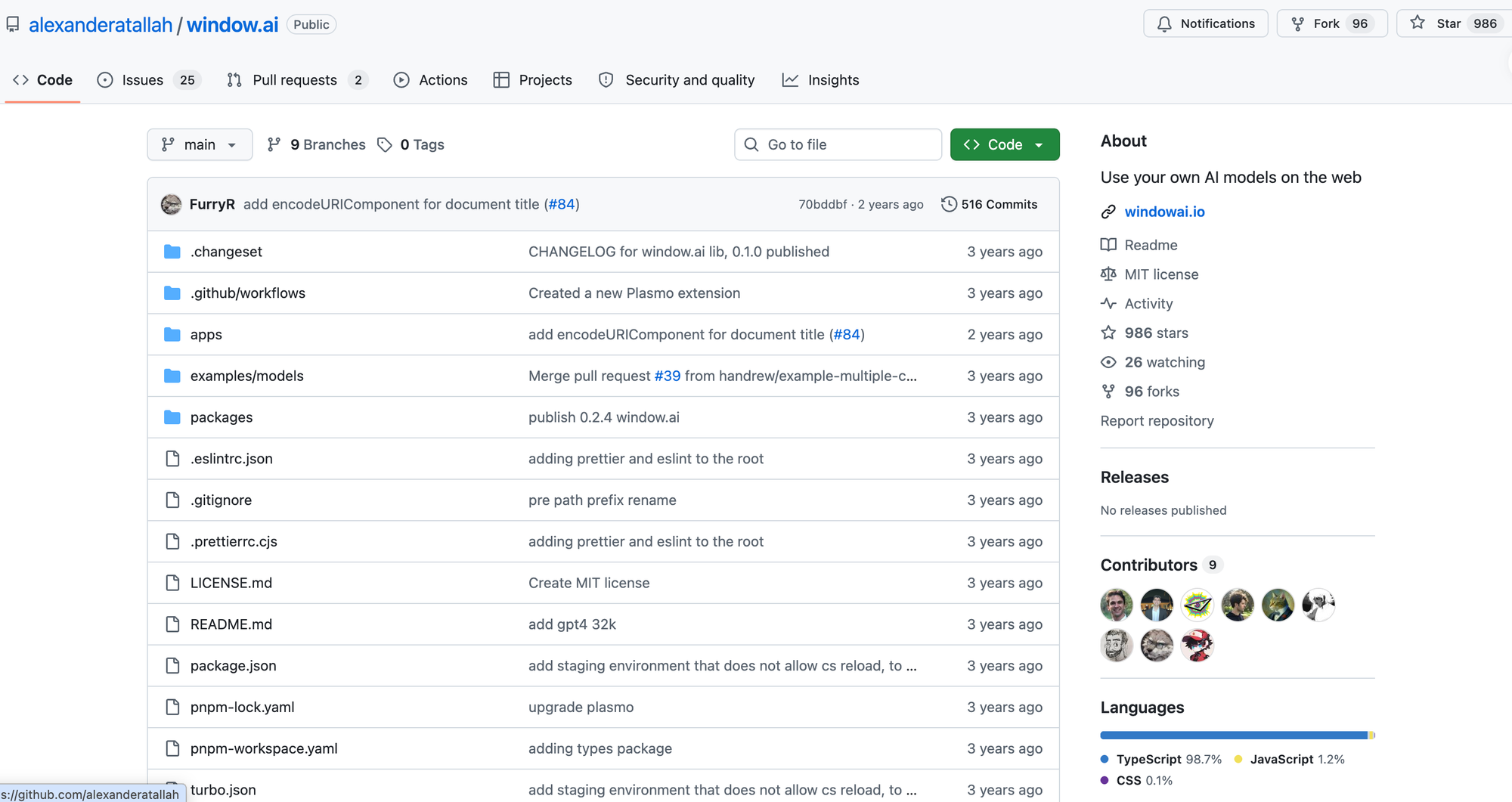Click the scale icon beside MIT license

pyautogui.click(x=1108, y=274)
